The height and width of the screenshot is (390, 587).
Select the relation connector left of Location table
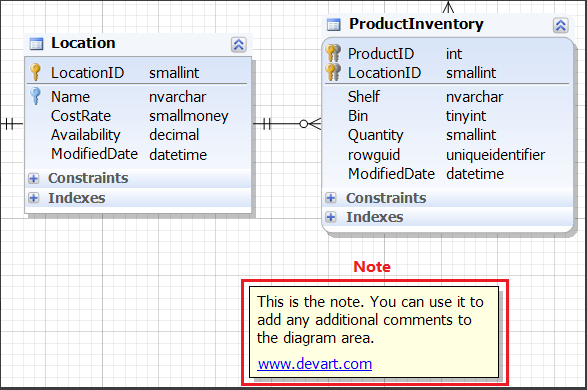[x=11, y=124]
